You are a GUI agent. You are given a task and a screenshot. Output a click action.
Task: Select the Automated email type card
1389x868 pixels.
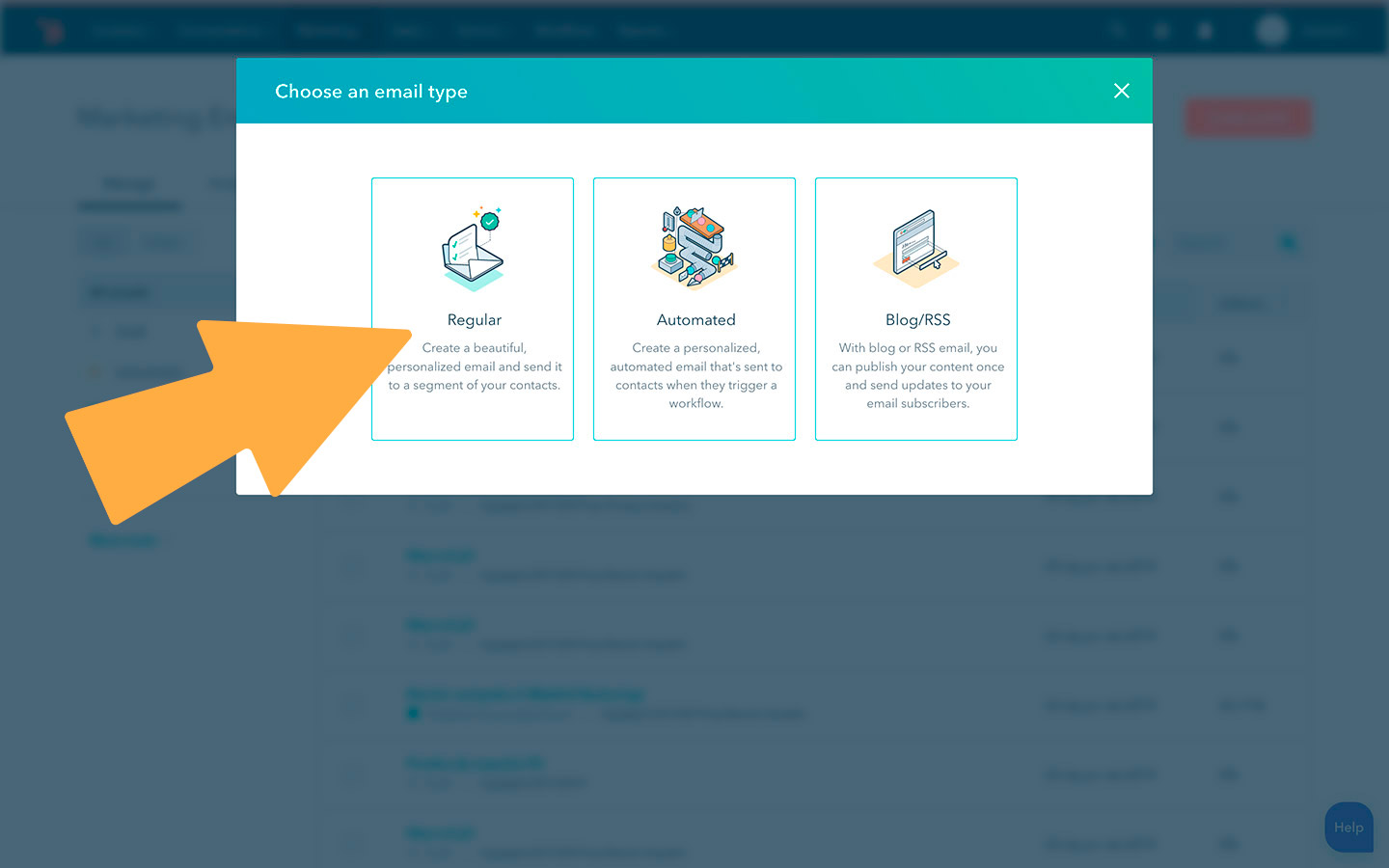pos(694,309)
